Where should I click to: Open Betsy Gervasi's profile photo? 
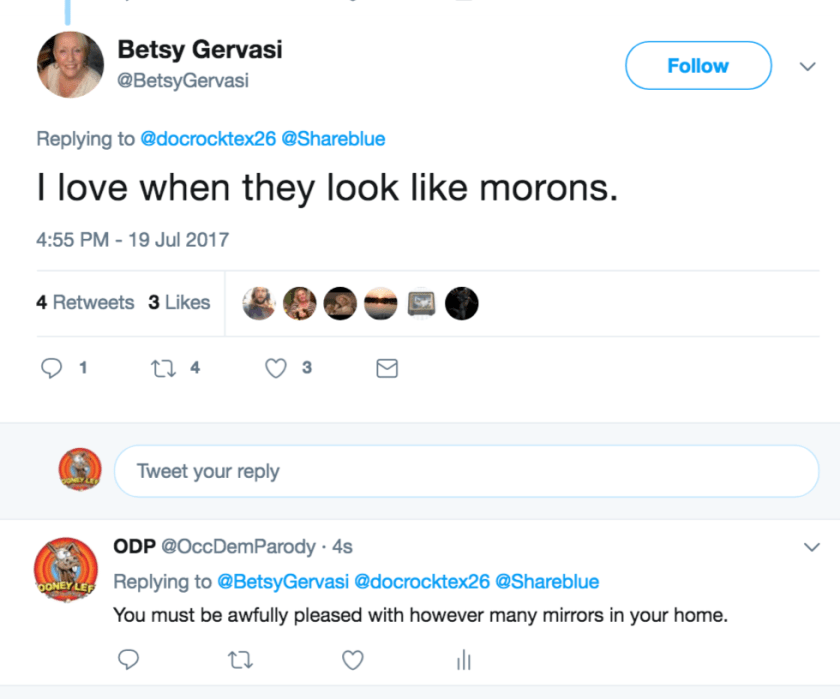pyautogui.click(x=71, y=65)
